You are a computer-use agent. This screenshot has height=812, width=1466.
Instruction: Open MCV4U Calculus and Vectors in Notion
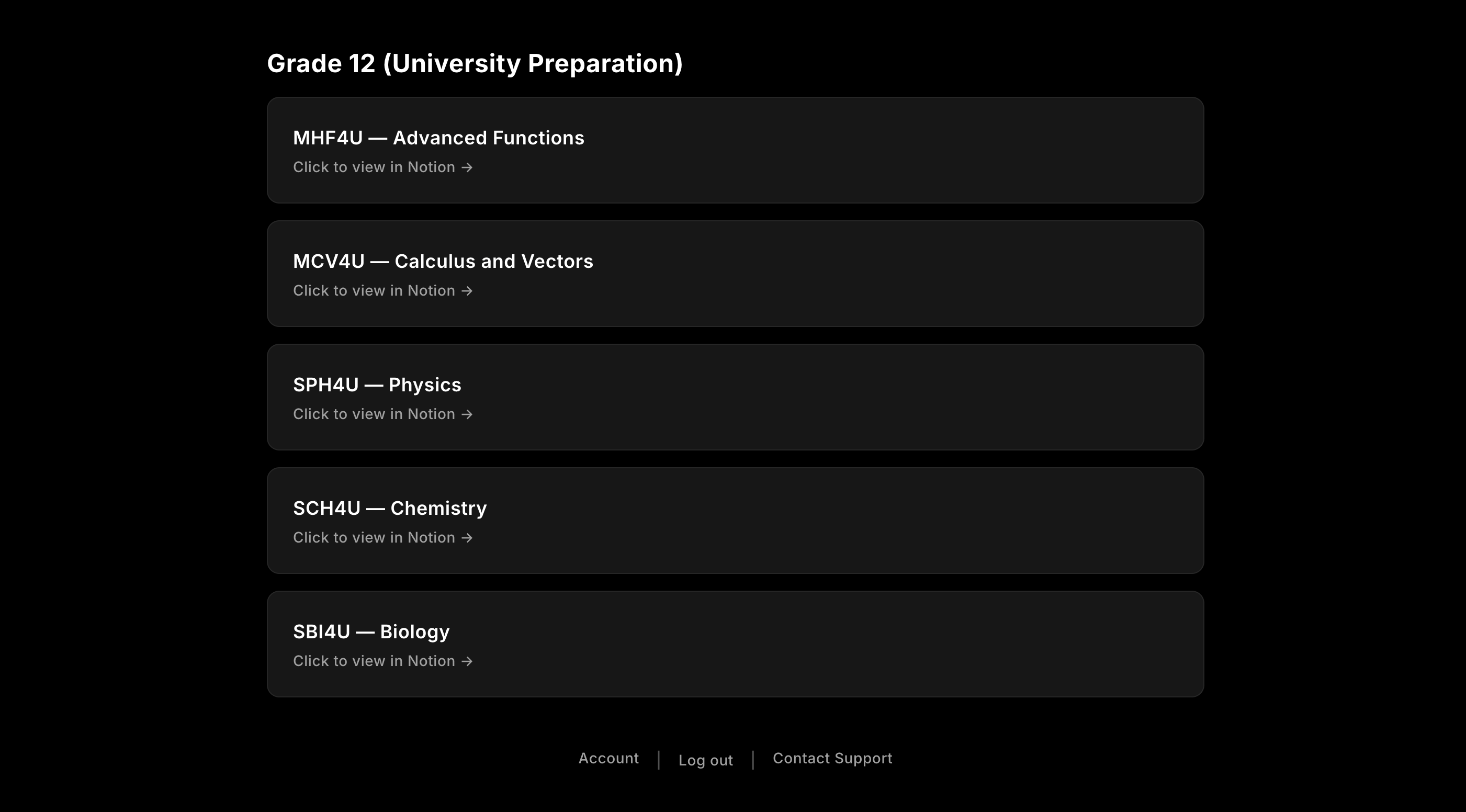tap(382, 290)
